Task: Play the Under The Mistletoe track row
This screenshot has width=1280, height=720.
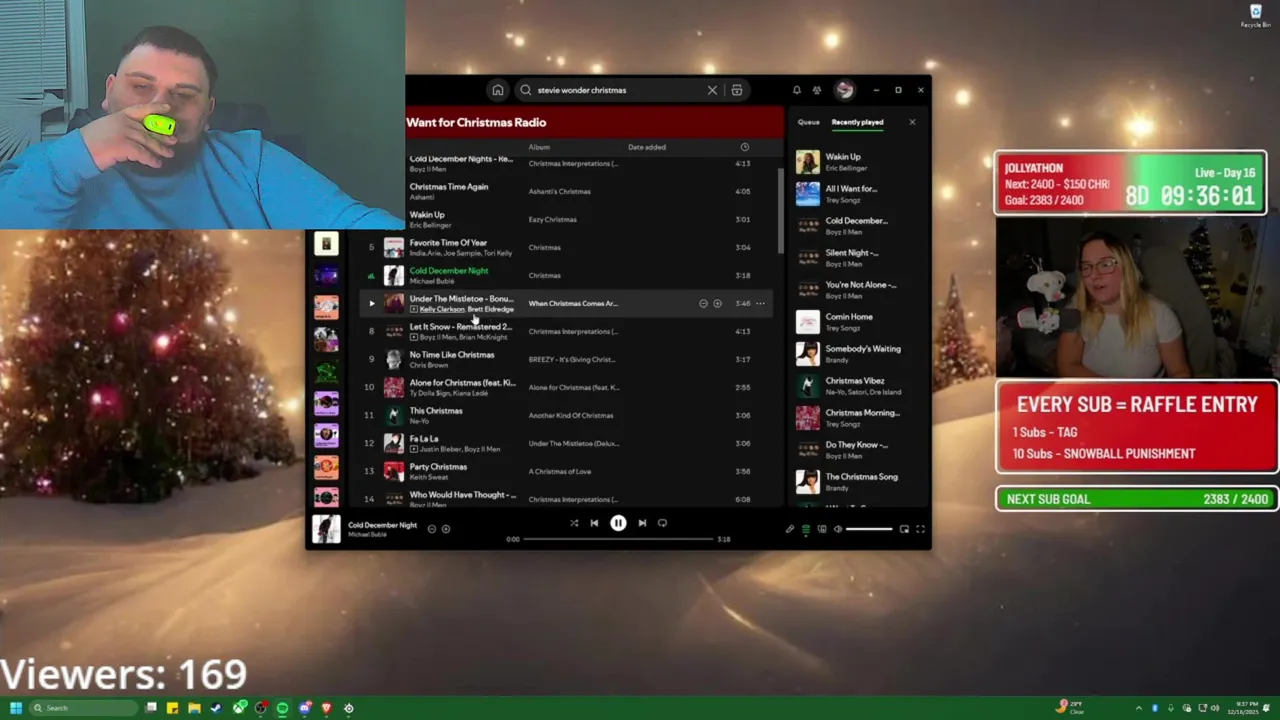Action: pos(371,303)
